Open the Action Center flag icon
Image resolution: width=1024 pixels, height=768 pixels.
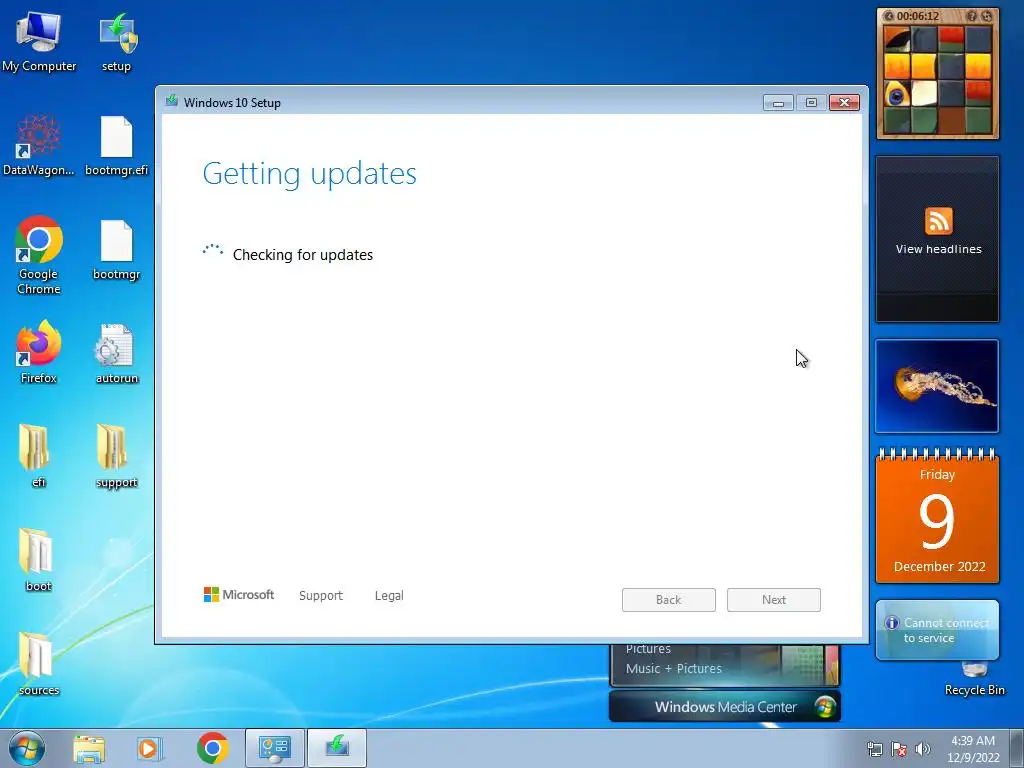click(x=899, y=749)
